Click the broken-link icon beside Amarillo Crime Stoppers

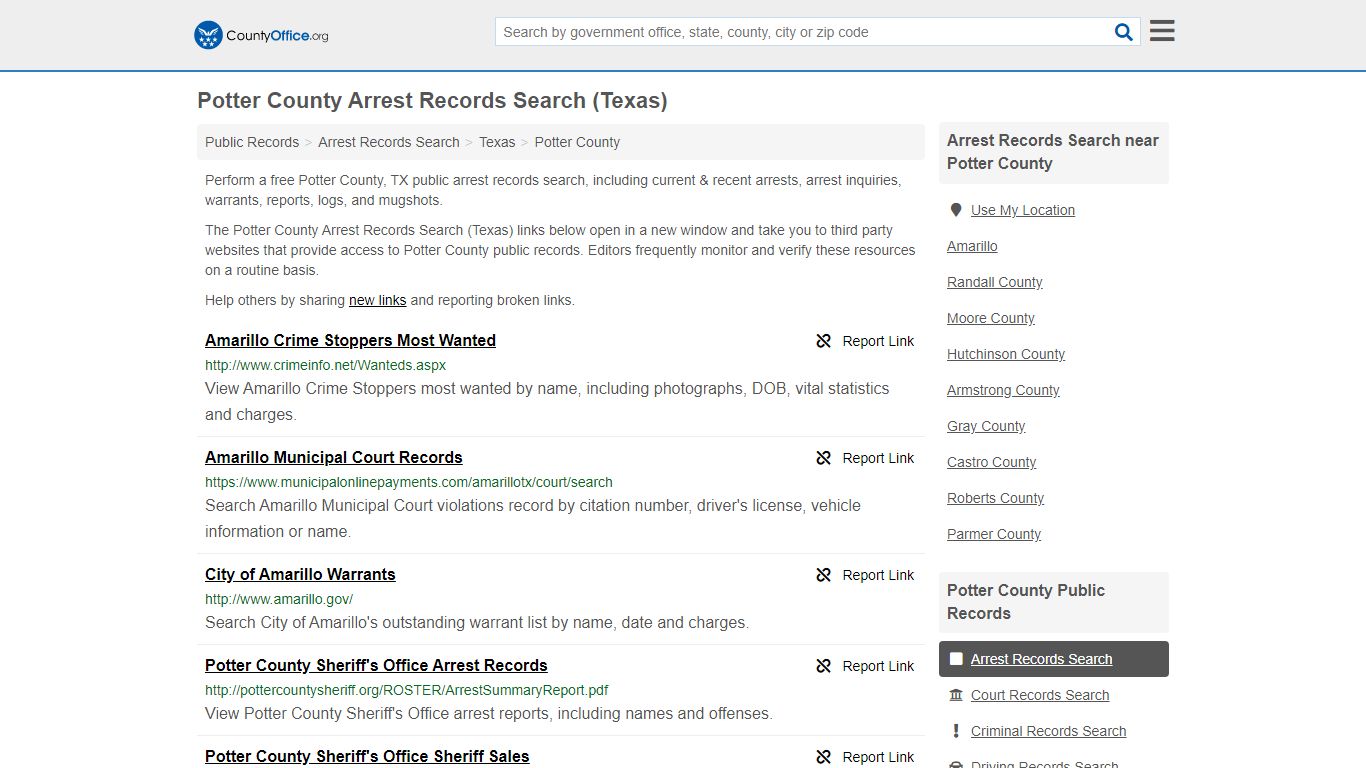(x=823, y=341)
